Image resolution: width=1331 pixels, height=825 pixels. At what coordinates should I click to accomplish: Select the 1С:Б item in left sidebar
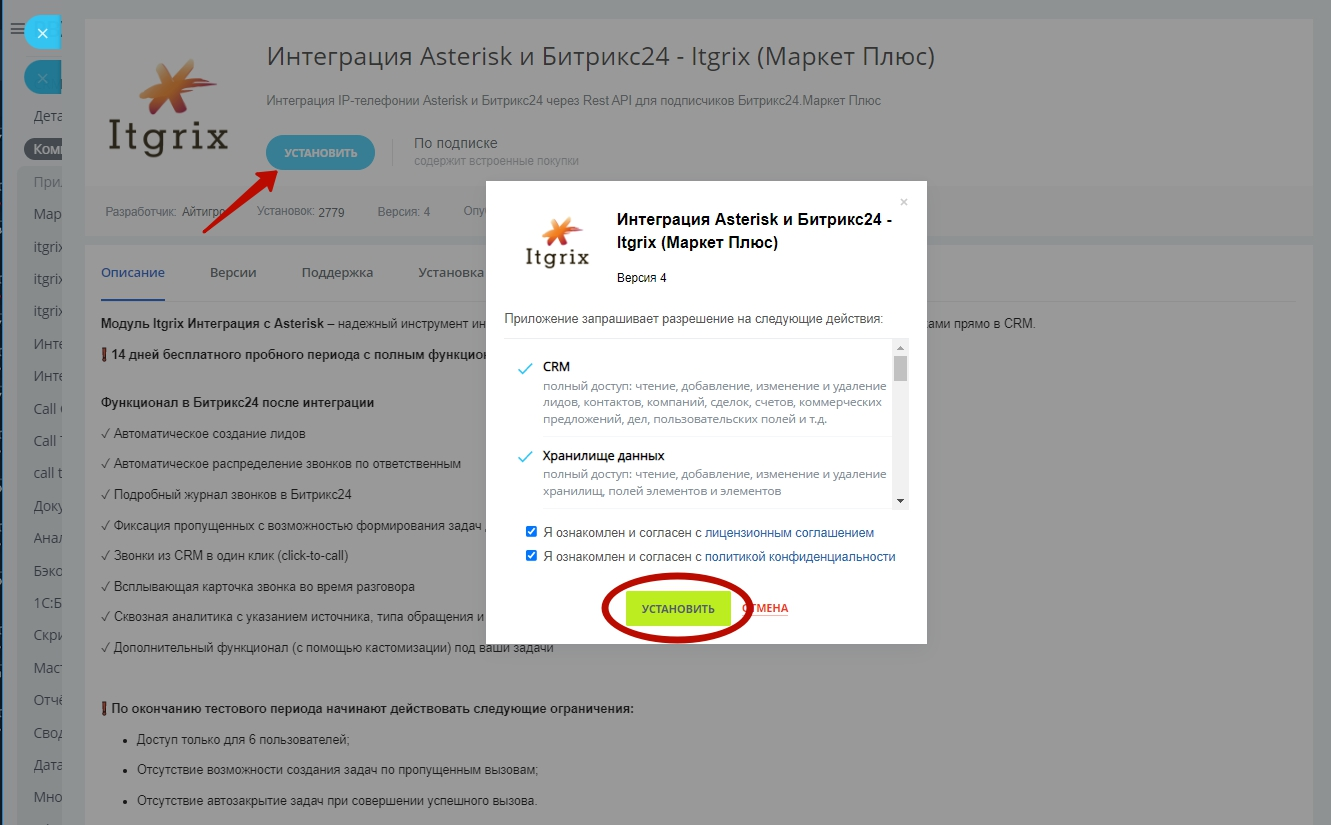tap(48, 603)
